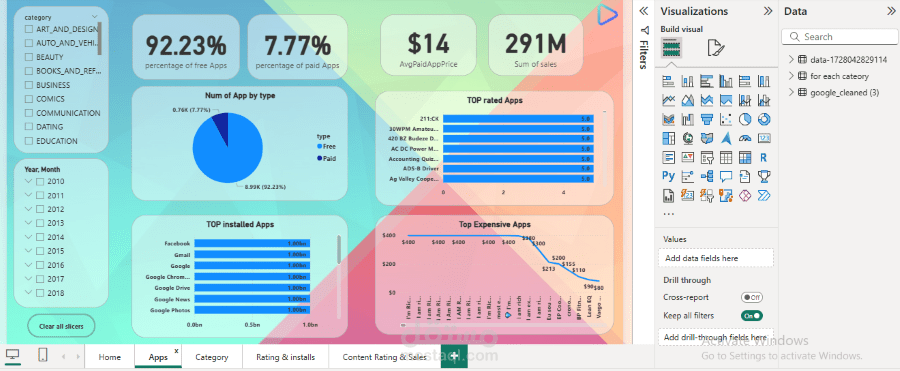Pick the ribbon chart visual
This screenshot has height=371, width=900.
[x=668, y=119]
